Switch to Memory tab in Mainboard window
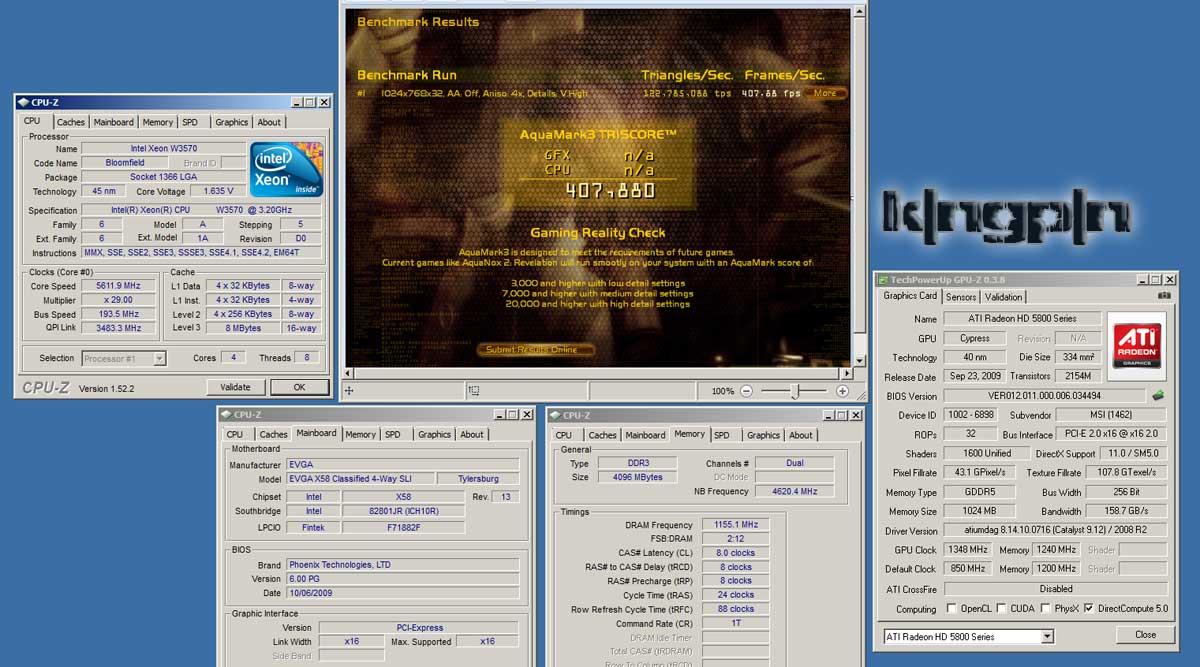This screenshot has width=1200, height=667. pos(360,434)
